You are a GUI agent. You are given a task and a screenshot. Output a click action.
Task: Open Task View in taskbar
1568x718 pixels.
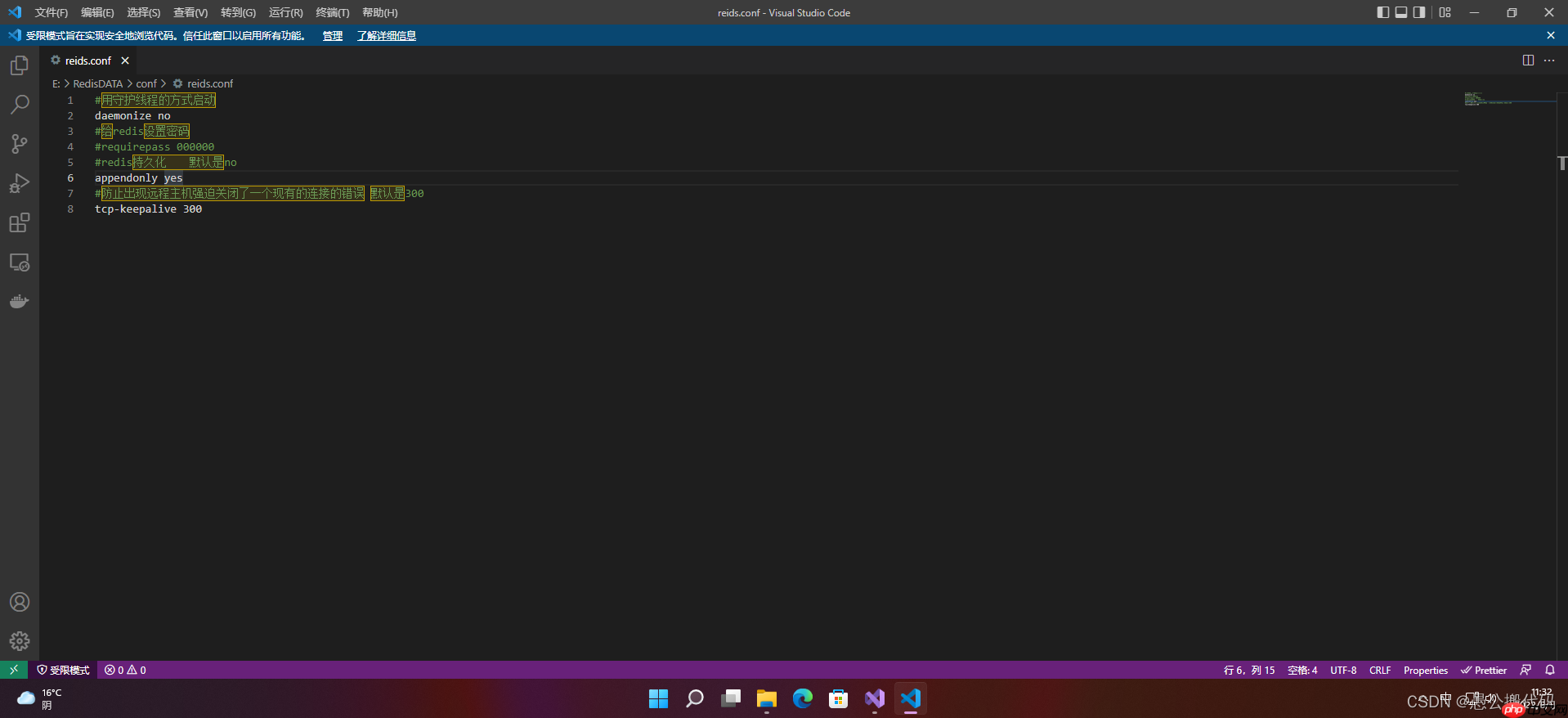(x=730, y=698)
